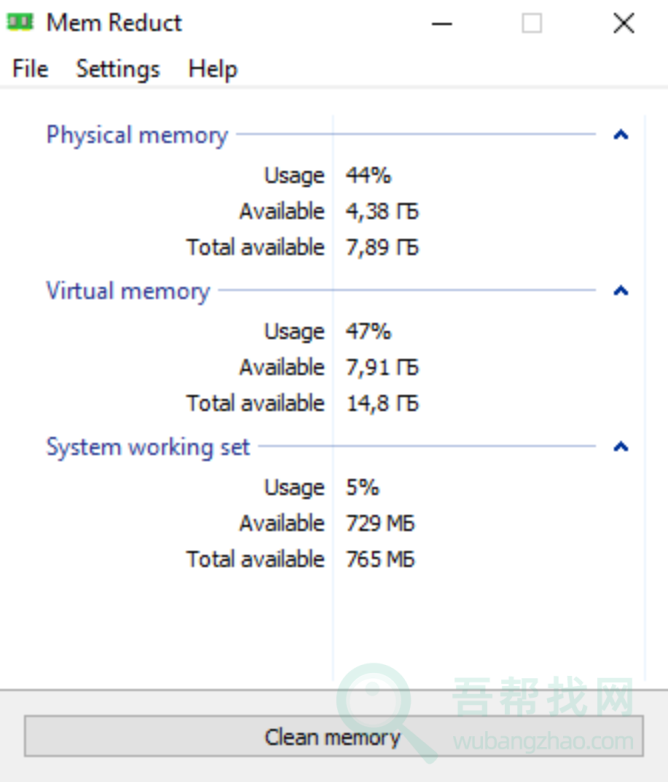Select virtual Total available 14,8 value

click(383, 403)
